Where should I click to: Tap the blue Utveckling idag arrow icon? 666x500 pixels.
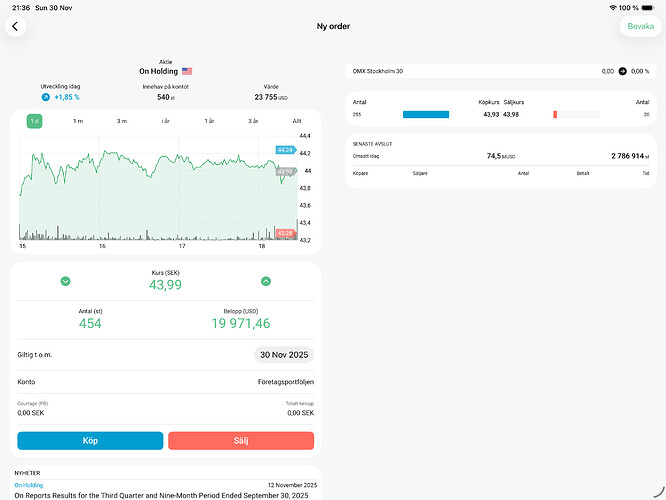coord(46,97)
